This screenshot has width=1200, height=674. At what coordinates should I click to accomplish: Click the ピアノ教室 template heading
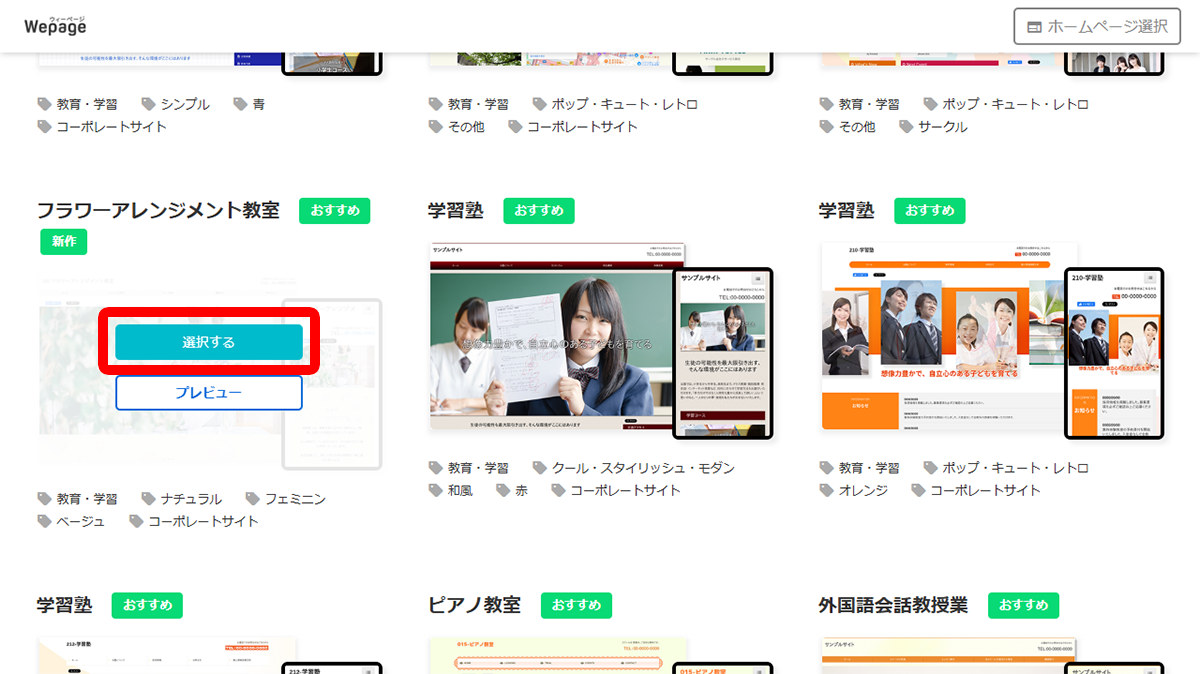click(474, 605)
